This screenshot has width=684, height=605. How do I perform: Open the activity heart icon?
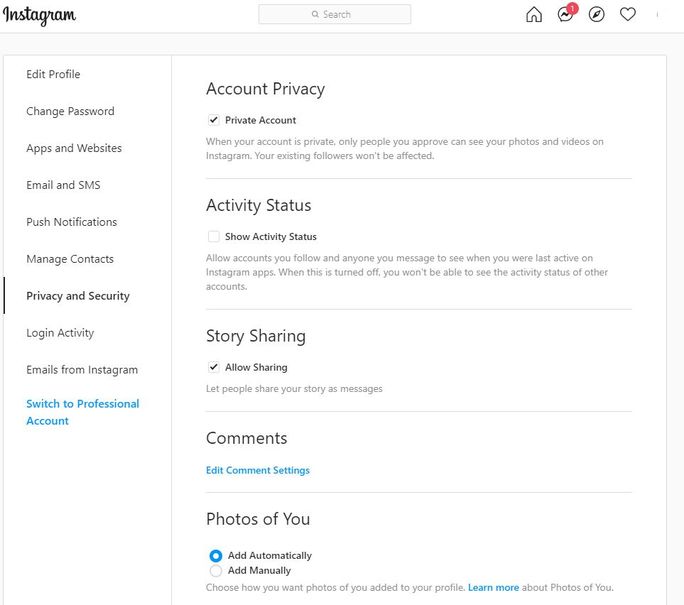click(x=628, y=14)
